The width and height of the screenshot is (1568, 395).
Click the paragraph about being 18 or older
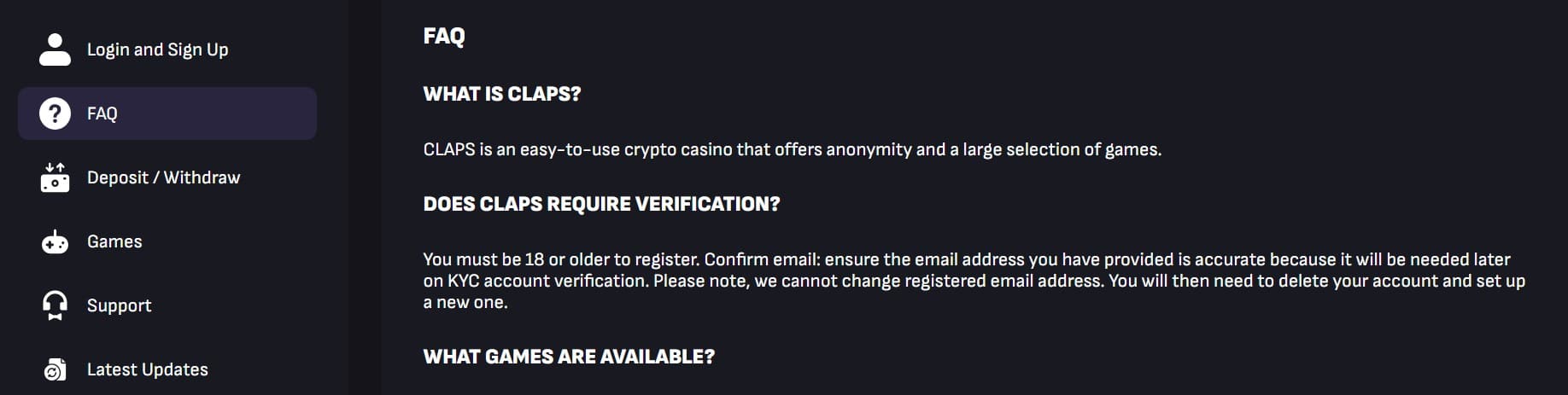[966, 259]
